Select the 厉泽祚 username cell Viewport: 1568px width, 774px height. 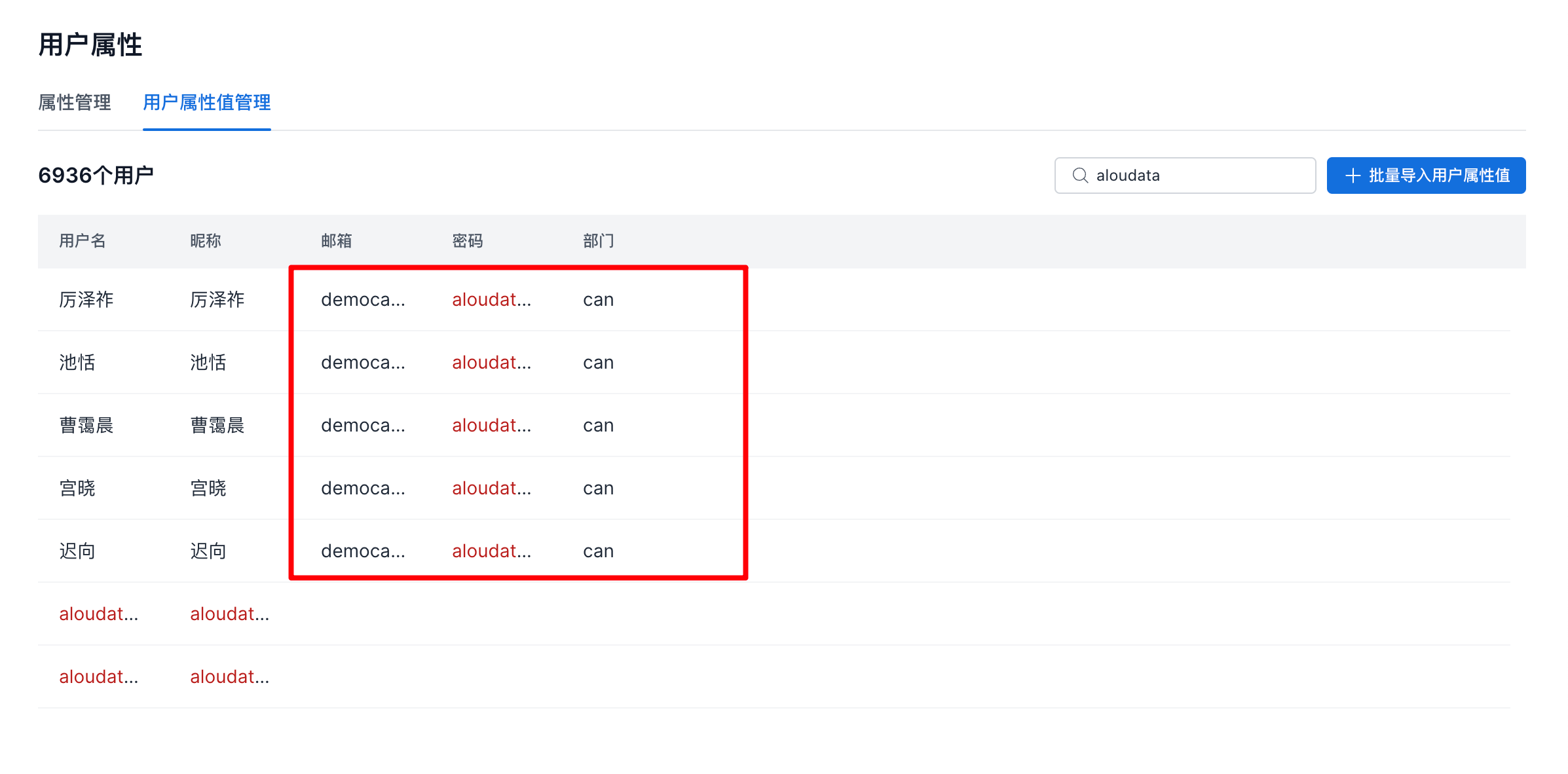click(x=86, y=300)
